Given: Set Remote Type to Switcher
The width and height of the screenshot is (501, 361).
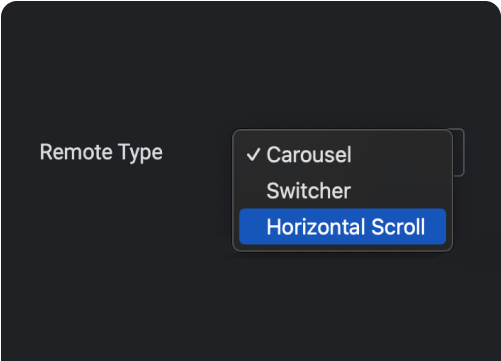Looking at the screenshot, I should [342, 191].
